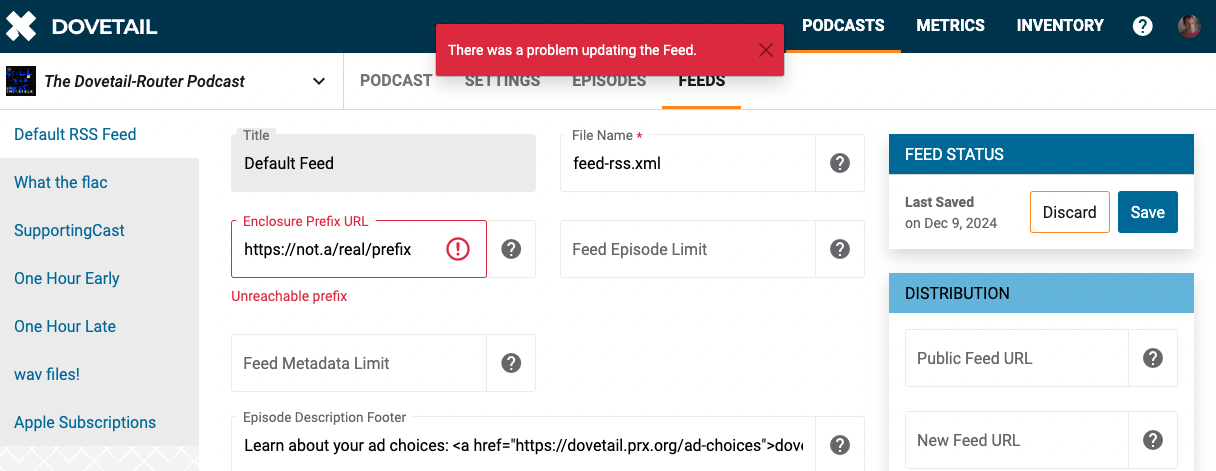This screenshot has width=1216, height=471.
Task: Show help for Public Feed URL
Action: point(1153,358)
